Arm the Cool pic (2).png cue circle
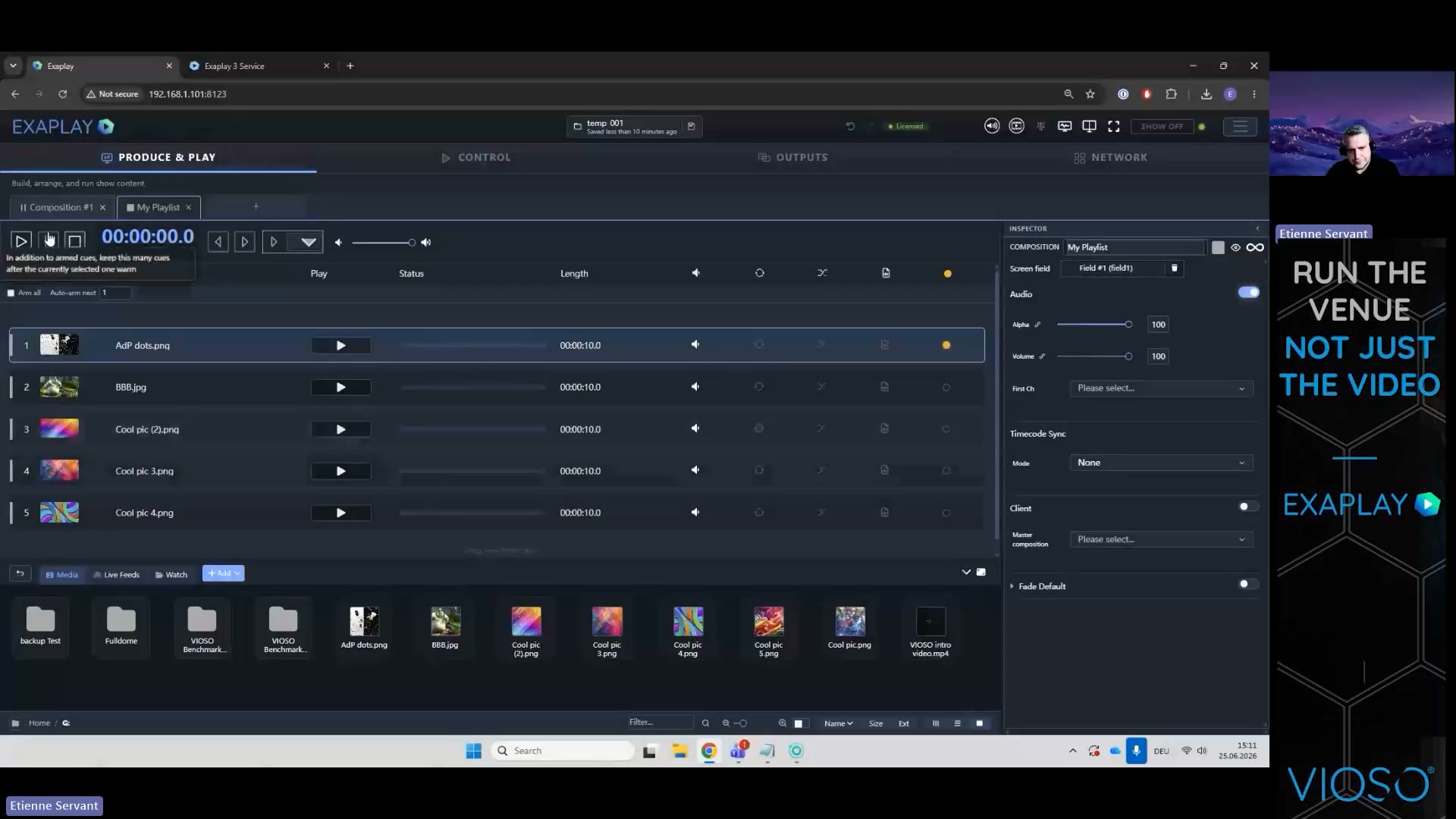1456x819 pixels. [946, 429]
